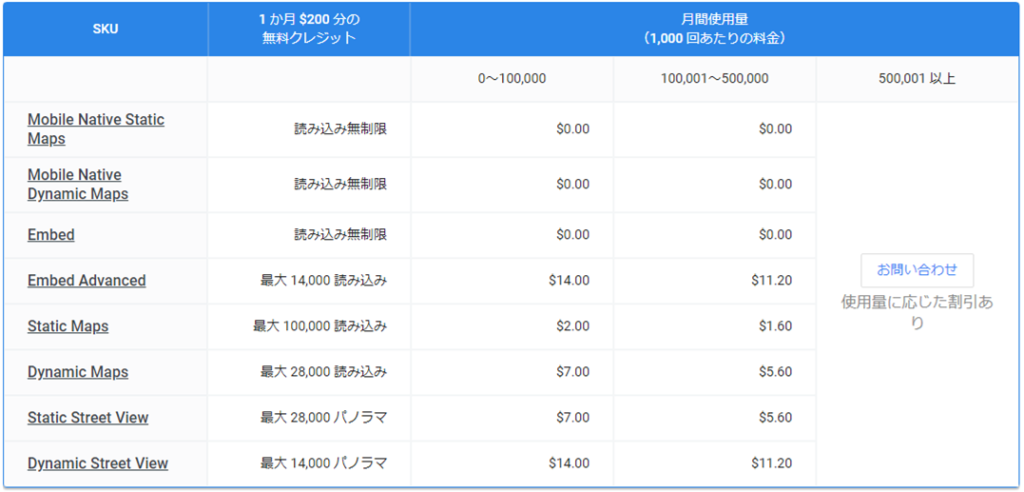Open the Dynamic Maps link
This screenshot has height=492, width=1024.
click(x=78, y=372)
